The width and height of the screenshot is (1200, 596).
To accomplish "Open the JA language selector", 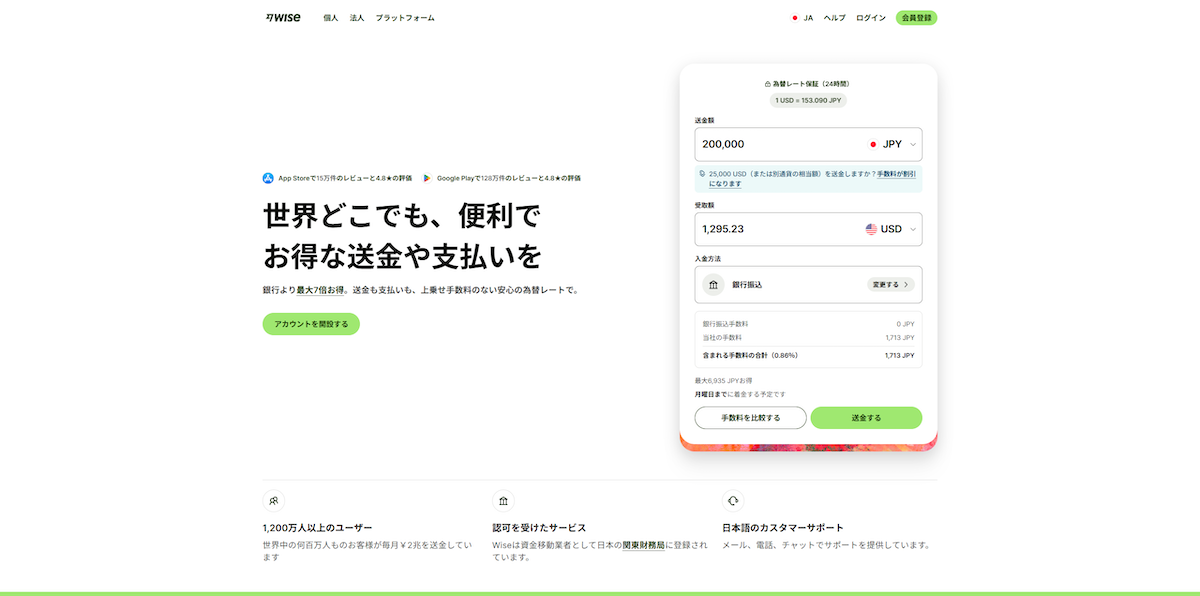I will tap(802, 18).
